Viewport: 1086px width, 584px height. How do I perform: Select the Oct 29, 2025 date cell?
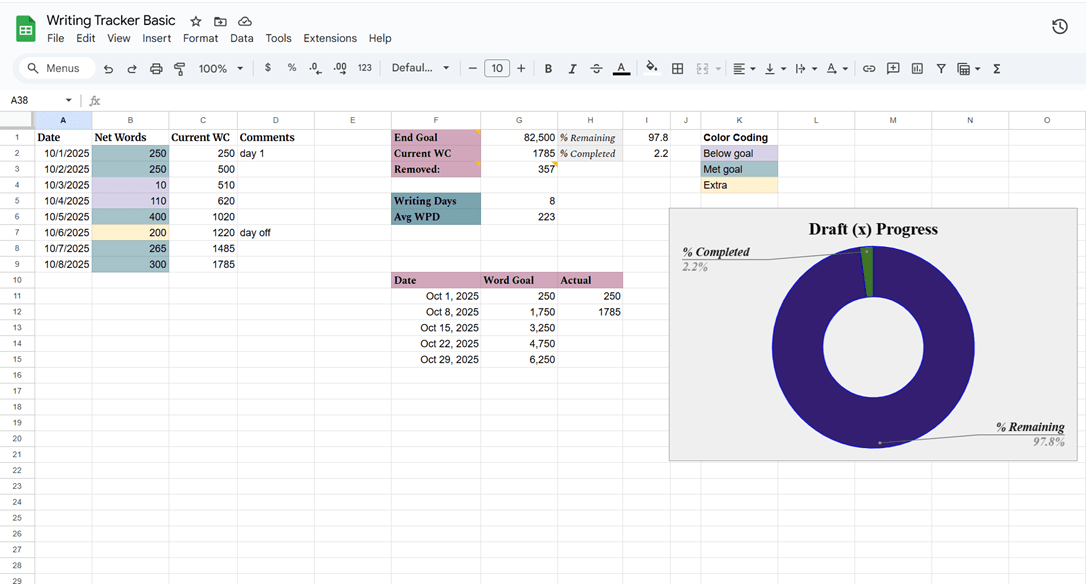click(x=436, y=359)
